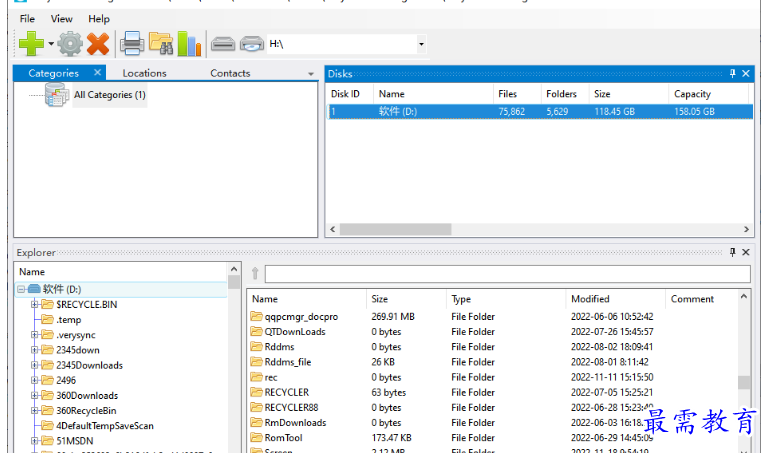
Task: Open settings with the gear icon
Action: 70,44
